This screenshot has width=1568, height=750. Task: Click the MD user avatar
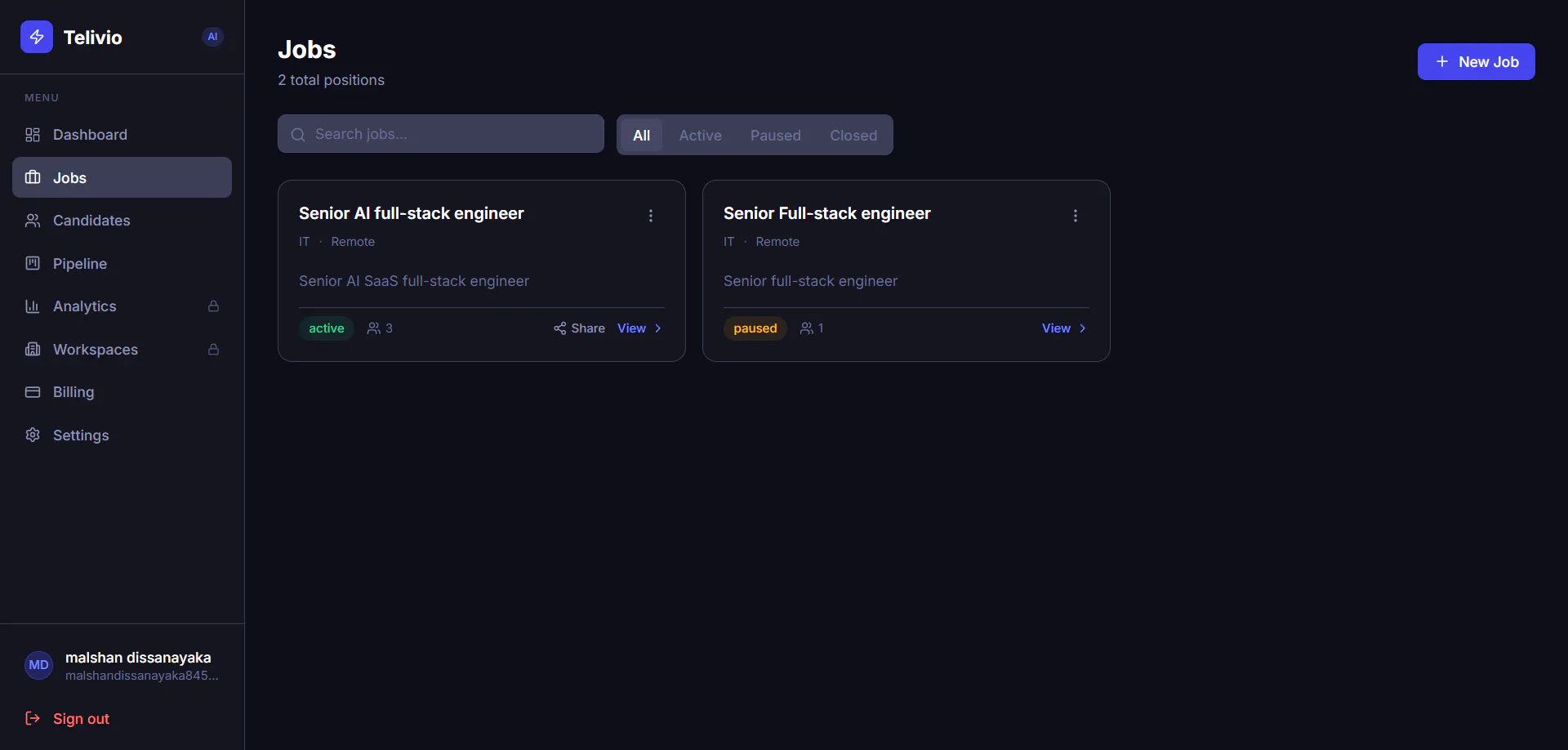(39, 665)
